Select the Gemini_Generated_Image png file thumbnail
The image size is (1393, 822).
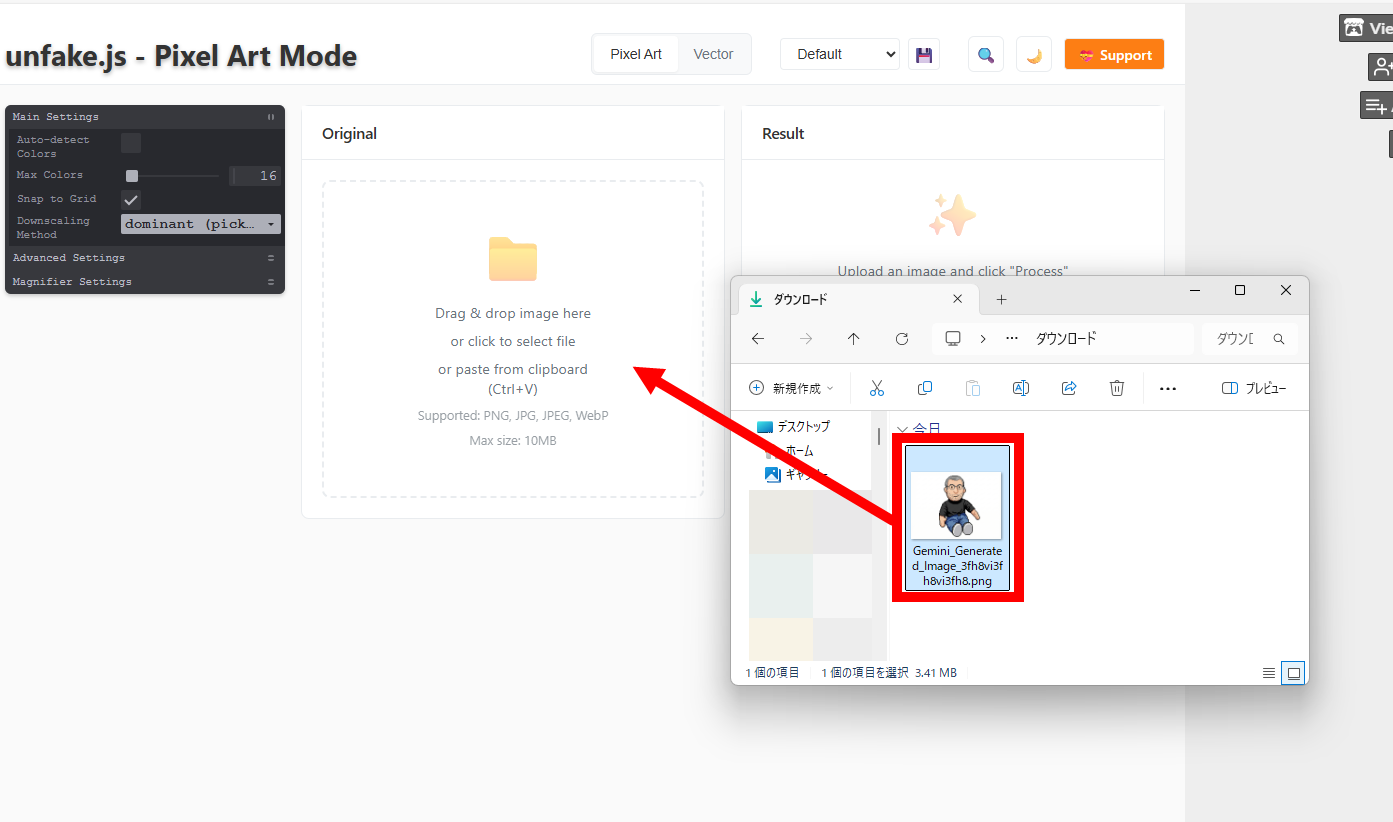(957, 517)
